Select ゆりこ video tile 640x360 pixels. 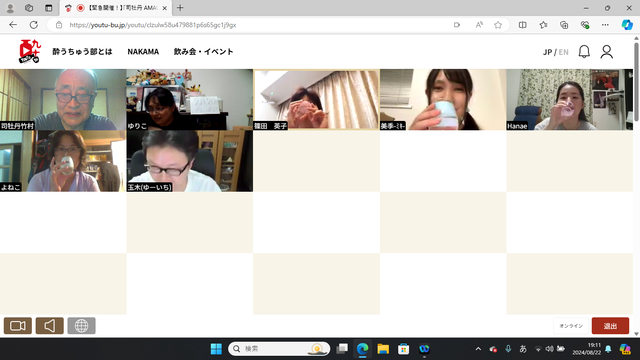click(x=189, y=100)
